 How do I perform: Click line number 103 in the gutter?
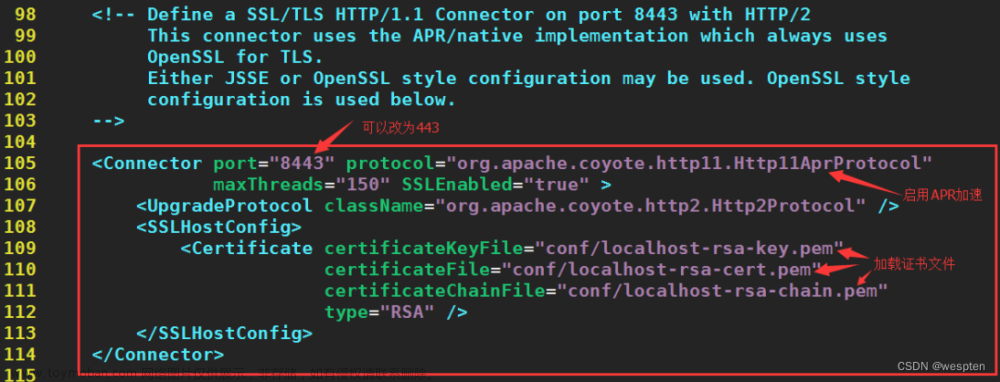19,121
